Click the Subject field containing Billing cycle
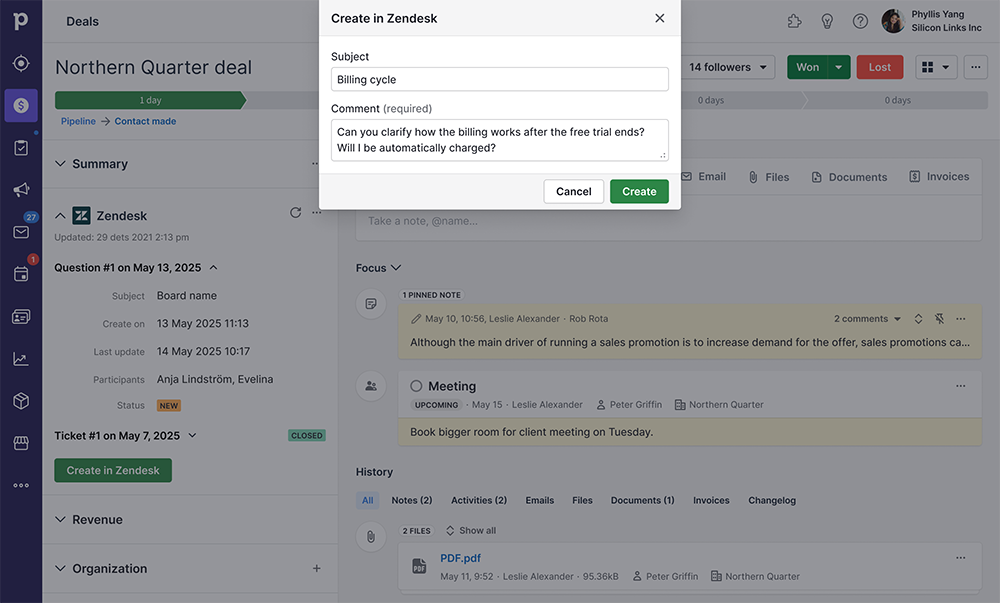This screenshot has height=603, width=1000. [500, 79]
